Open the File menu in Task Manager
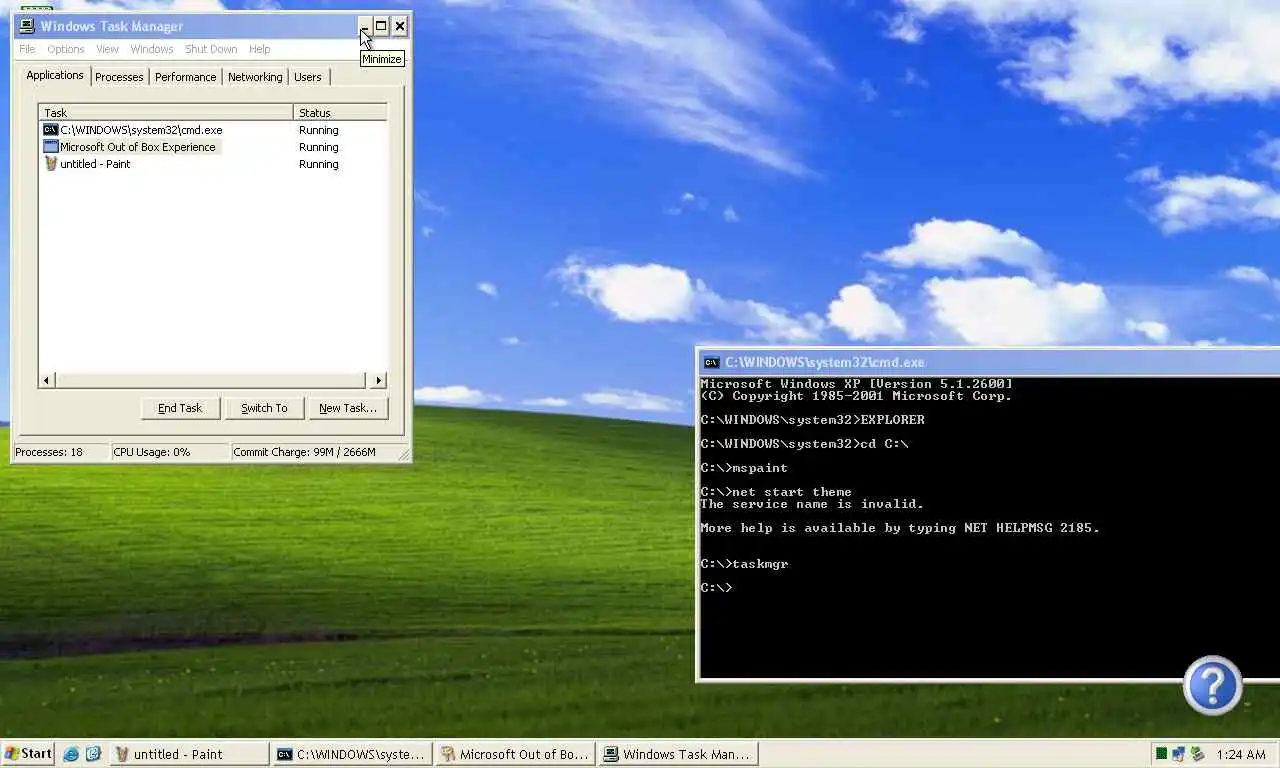Viewport: 1280px width, 768px height. (27, 49)
